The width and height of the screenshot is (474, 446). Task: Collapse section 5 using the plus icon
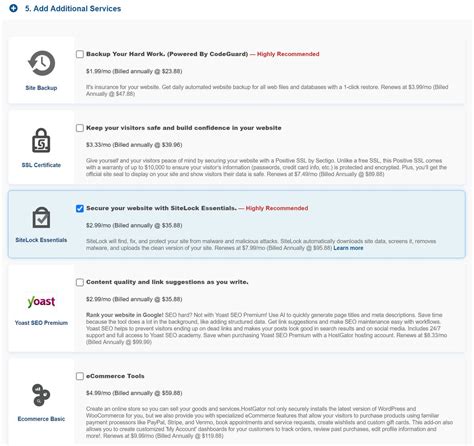[x=13, y=8]
